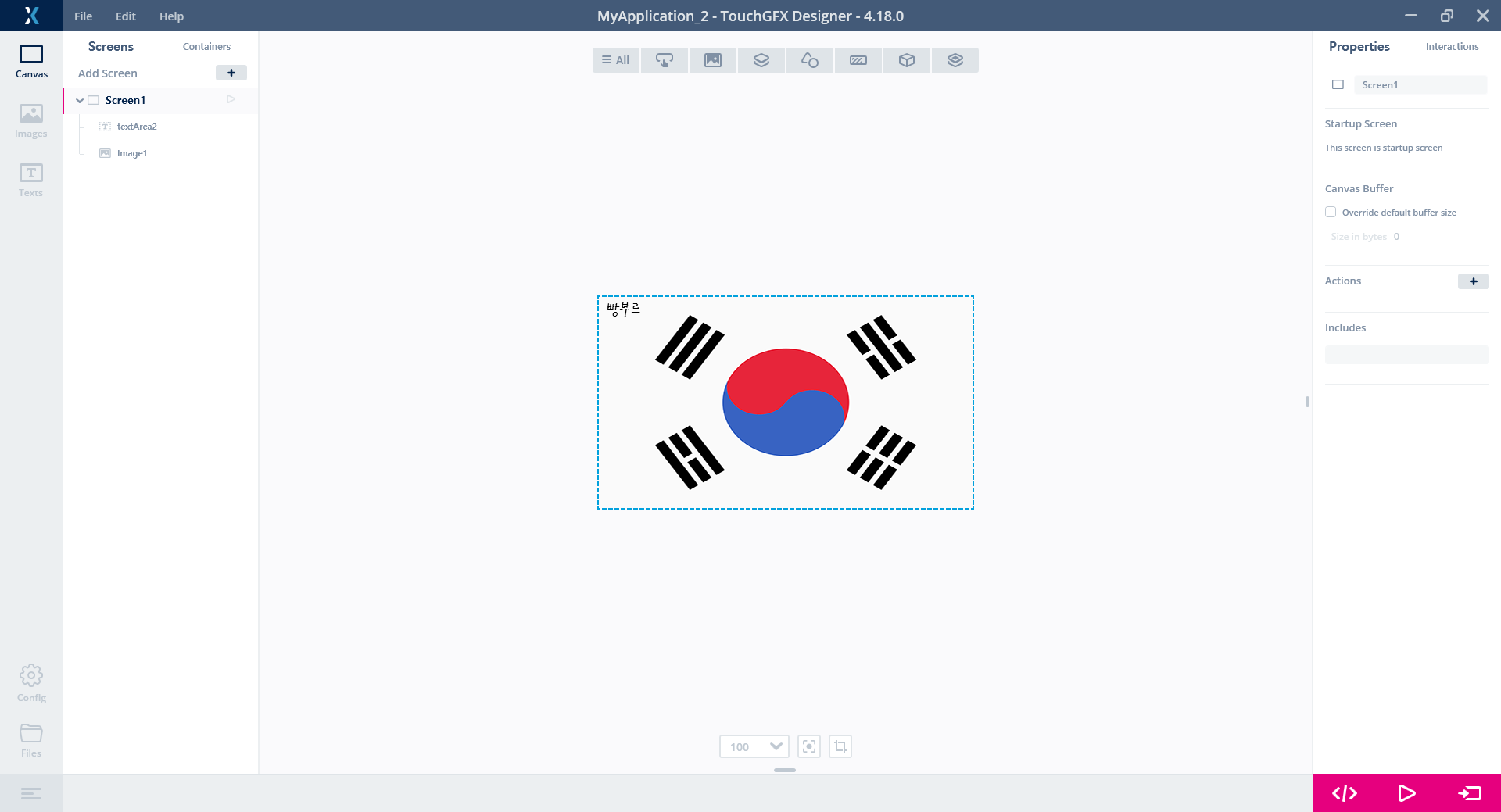
Task: Select the Shapes widget category icon
Action: point(810,60)
